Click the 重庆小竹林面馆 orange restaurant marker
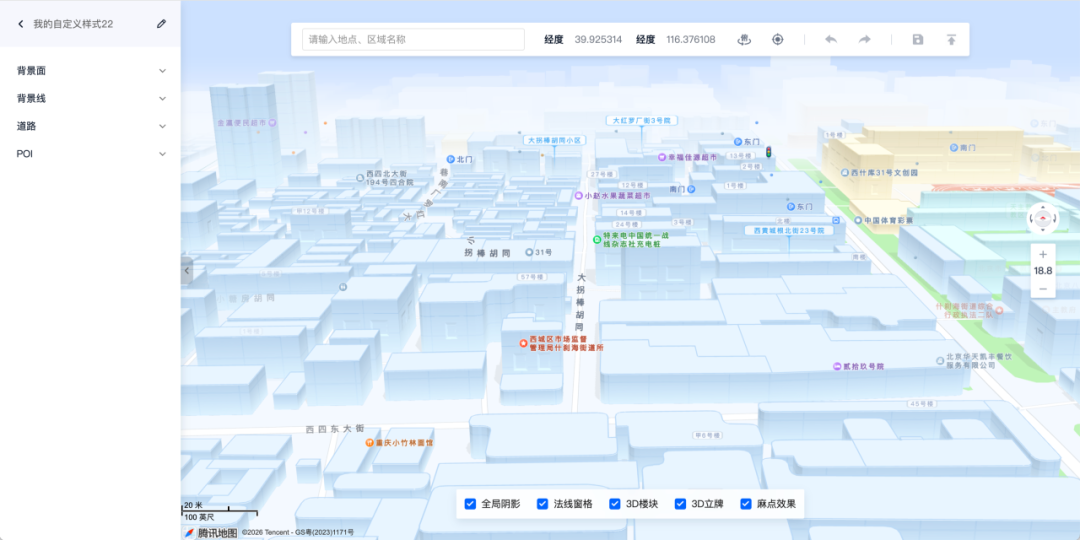 369,443
